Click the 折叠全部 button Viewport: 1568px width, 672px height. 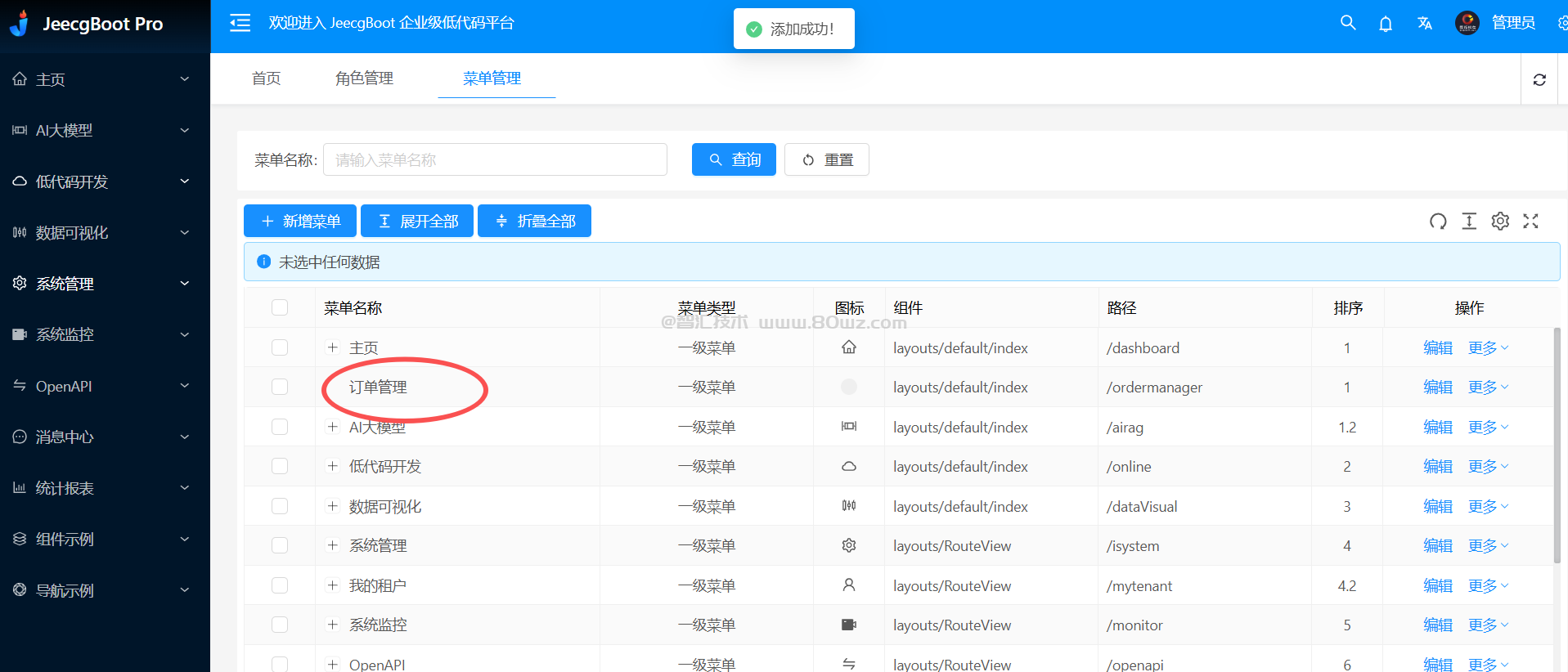pos(534,221)
